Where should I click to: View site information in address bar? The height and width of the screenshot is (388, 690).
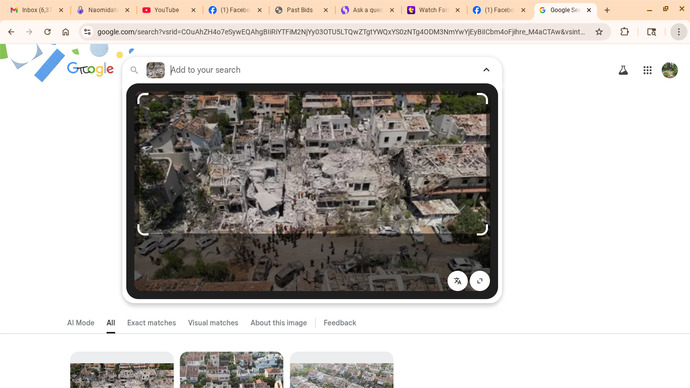(x=87, y=32)
